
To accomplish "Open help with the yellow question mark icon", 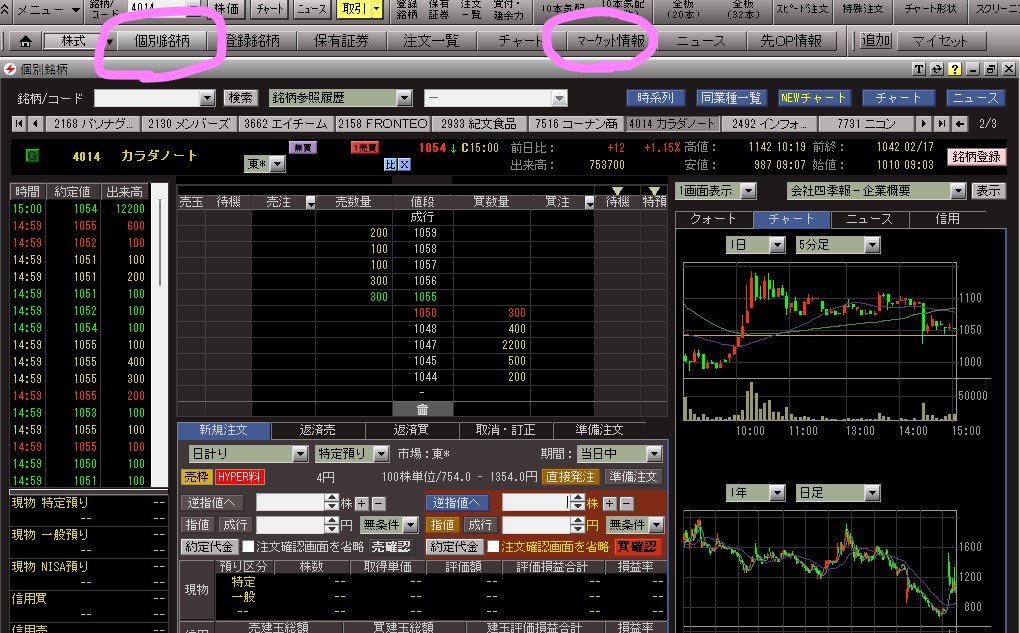I will click(x=954, y=69).
